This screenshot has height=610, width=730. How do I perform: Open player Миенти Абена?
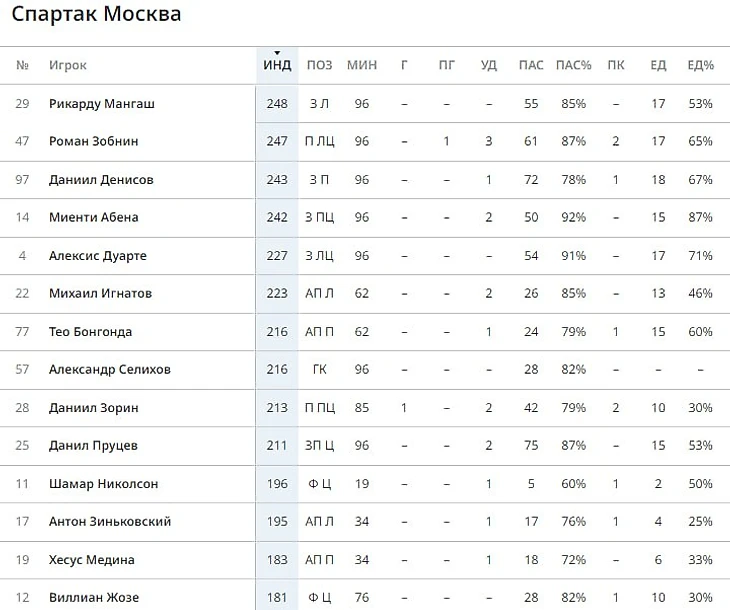tap(94, 217)
